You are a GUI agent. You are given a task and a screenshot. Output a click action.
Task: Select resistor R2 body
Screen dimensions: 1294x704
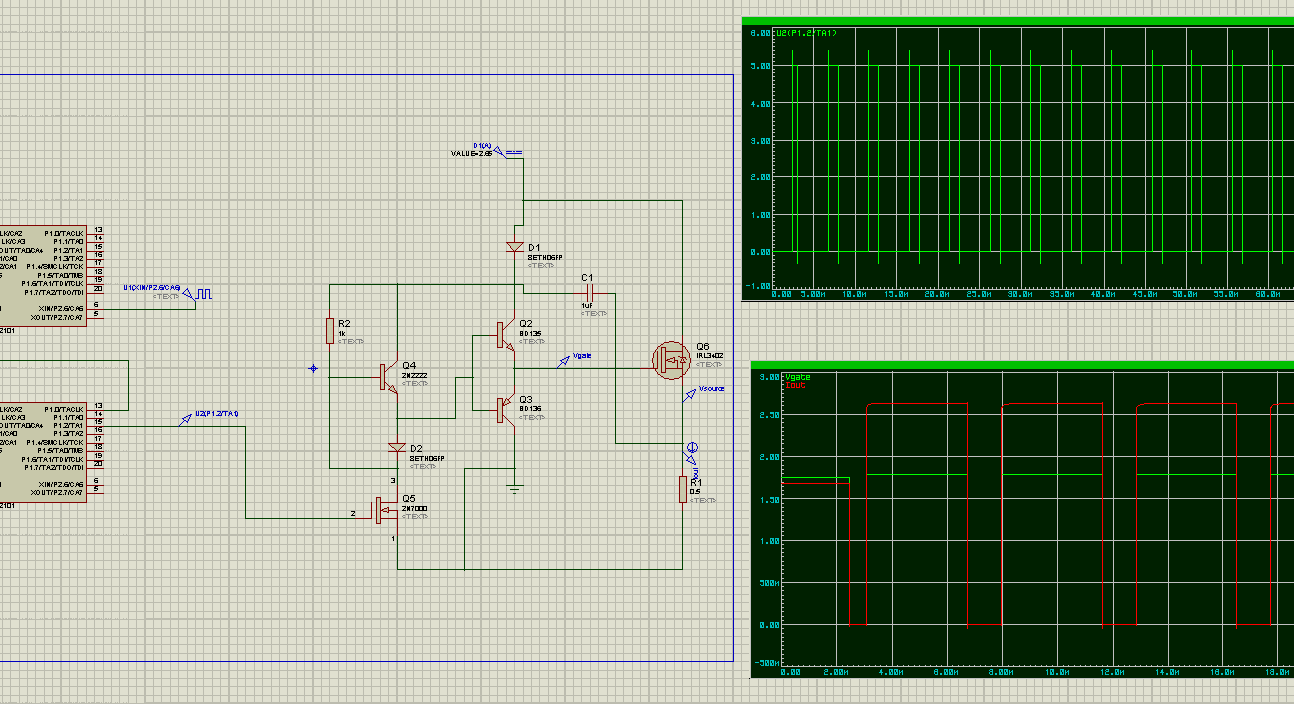[x=330, y=330]
